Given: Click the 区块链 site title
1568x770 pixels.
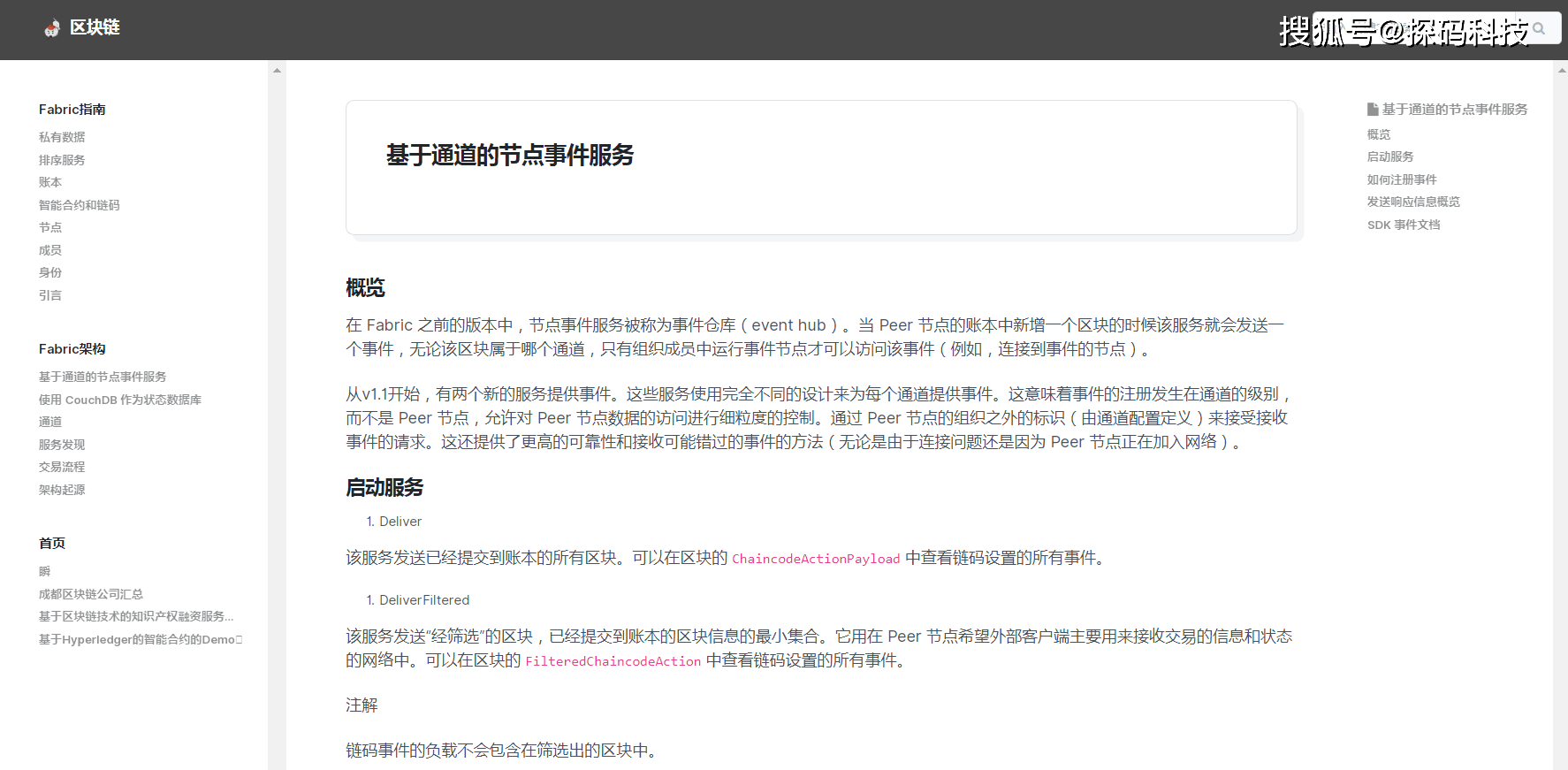Looking at the screenshot, I should click(x=95, y=27).
